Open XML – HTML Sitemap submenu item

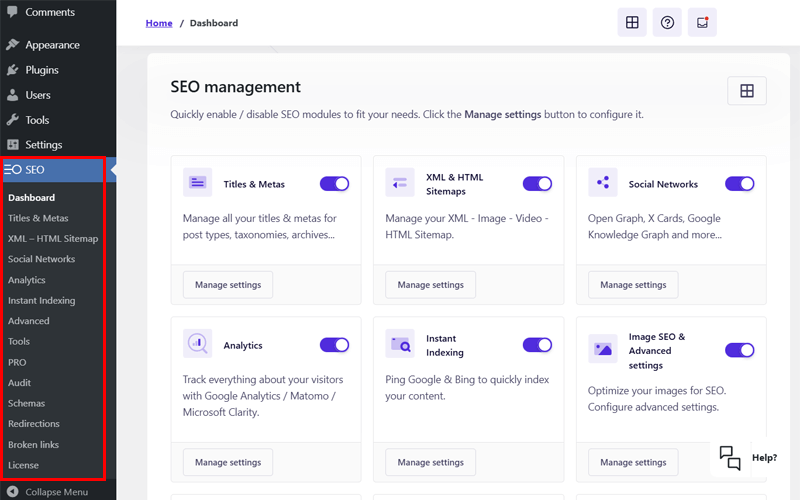point(53,238)
